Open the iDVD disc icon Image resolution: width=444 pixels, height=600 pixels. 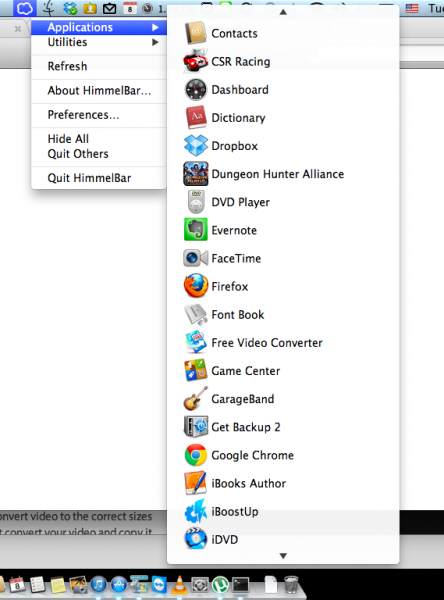coord(196,539)
